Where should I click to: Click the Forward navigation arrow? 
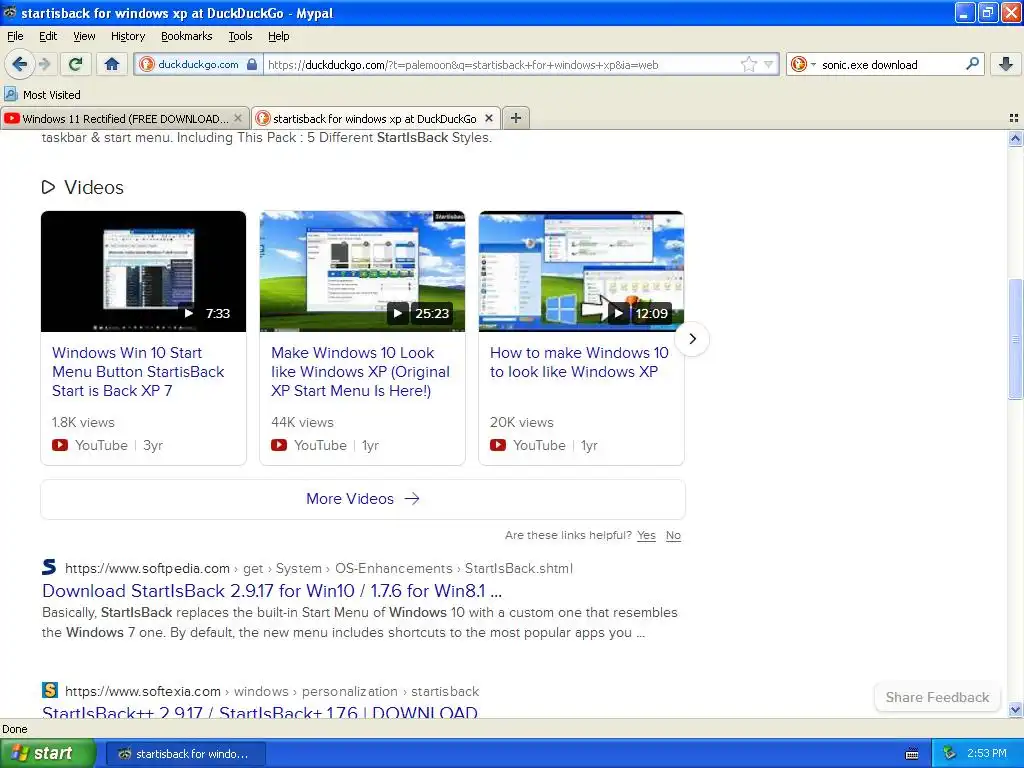coord(44,64)
